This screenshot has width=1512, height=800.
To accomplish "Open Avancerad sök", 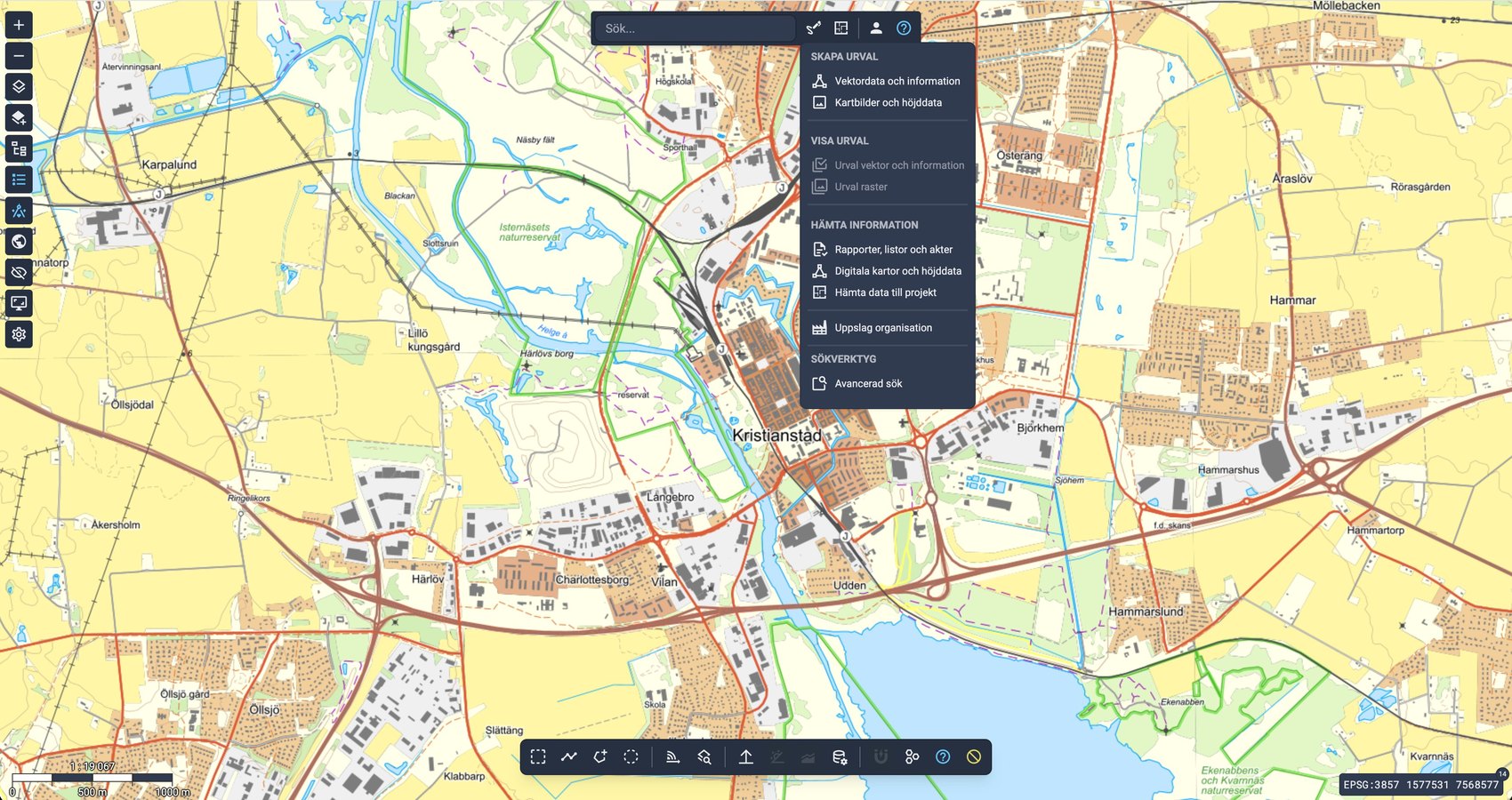I will point(887,384).
